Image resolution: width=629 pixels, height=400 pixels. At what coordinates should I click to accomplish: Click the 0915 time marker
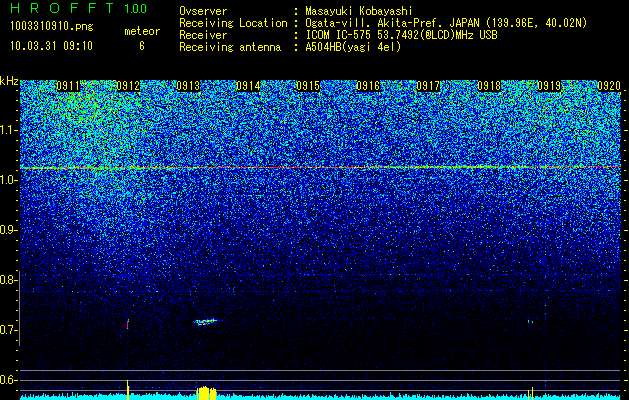coord(308,86)
